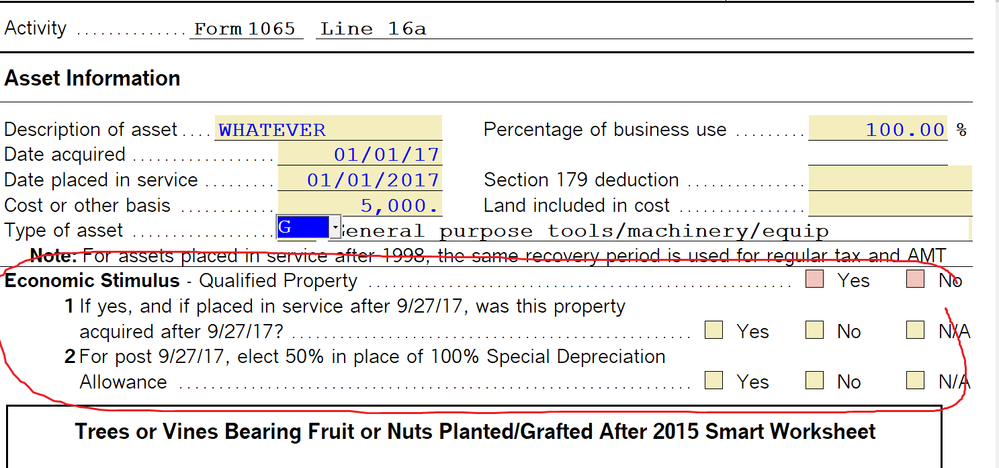Viewport: 999px width, 468px height.
Task: Click the Section 179 deduction field
Action: (x=889, y=180)
